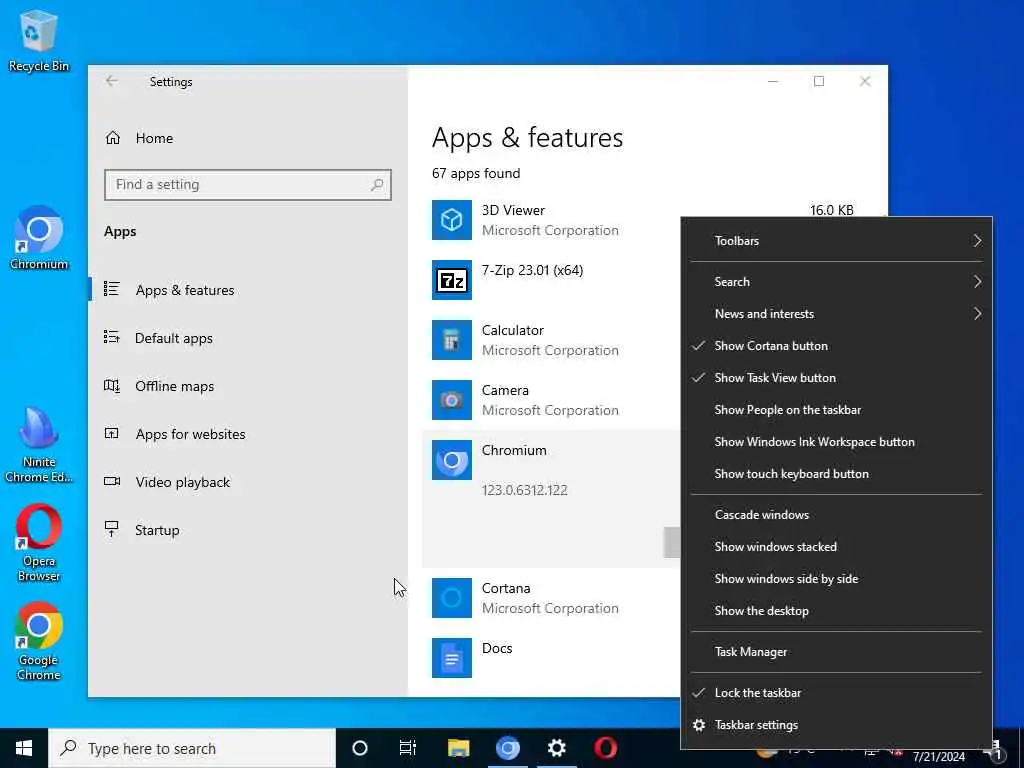This screenshot has width=1024, height=768.
Task: Enable Show touch keyboard button
Action: (x=836, y=474)
